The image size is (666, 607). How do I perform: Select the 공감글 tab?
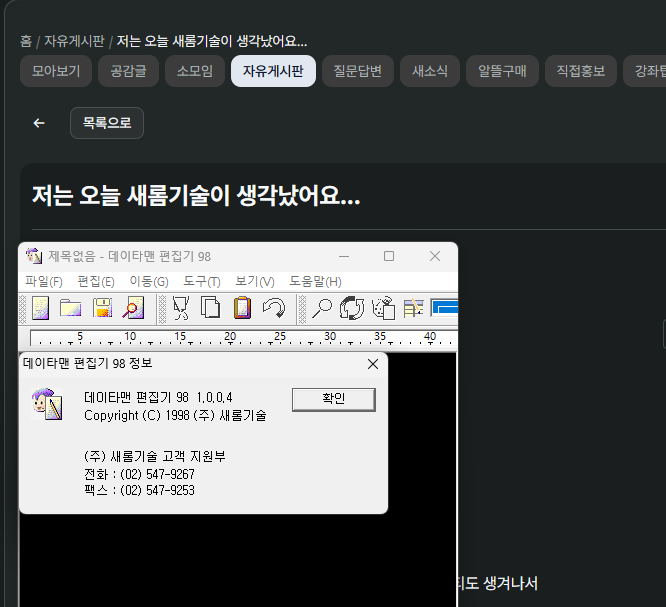click(128, 71)
